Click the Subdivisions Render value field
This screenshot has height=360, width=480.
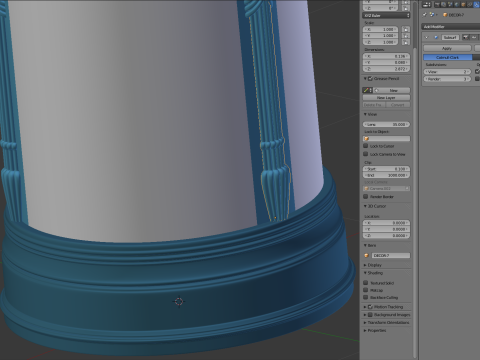point(447,79)
